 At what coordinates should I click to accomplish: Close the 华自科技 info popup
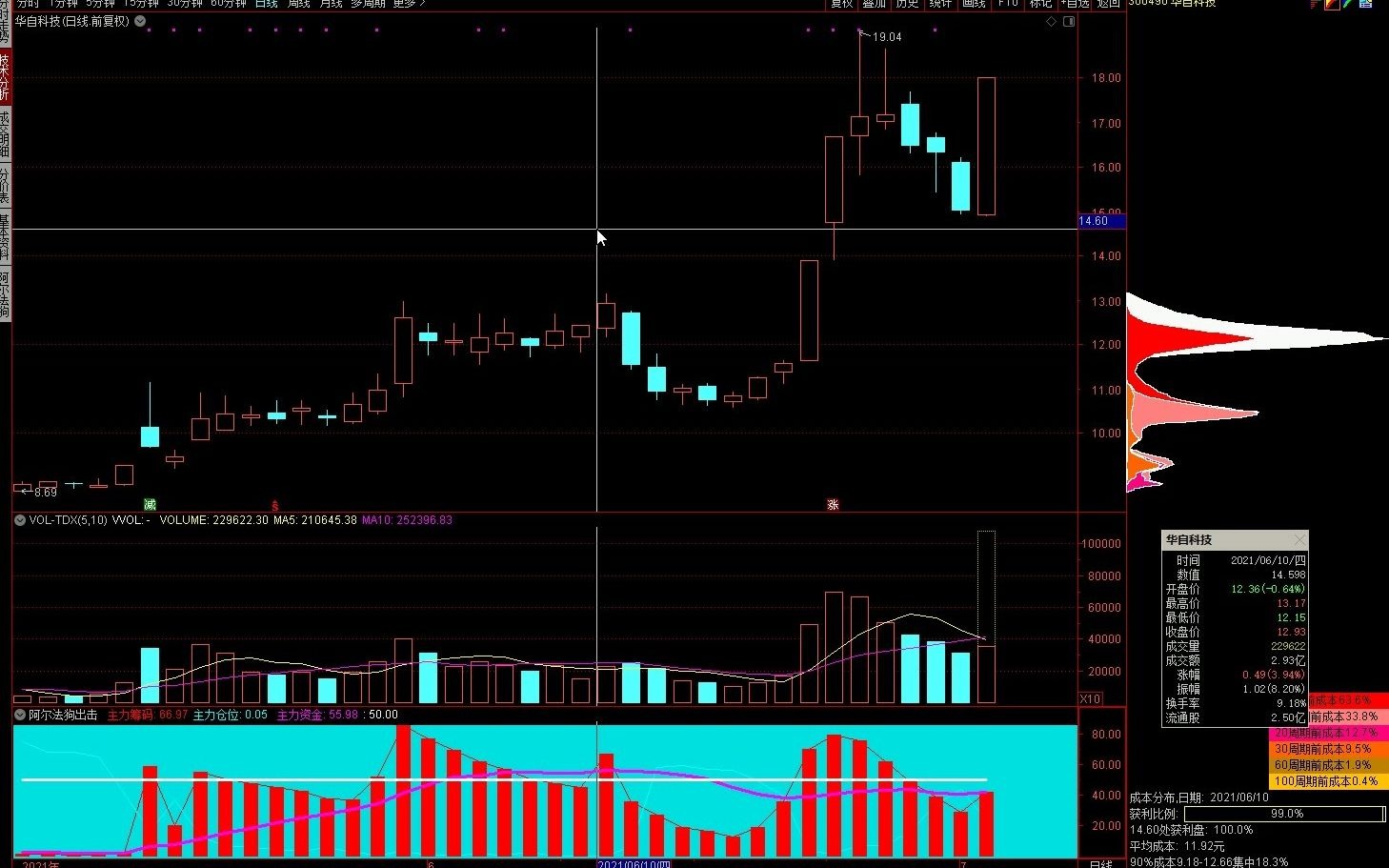[1299, 539]
